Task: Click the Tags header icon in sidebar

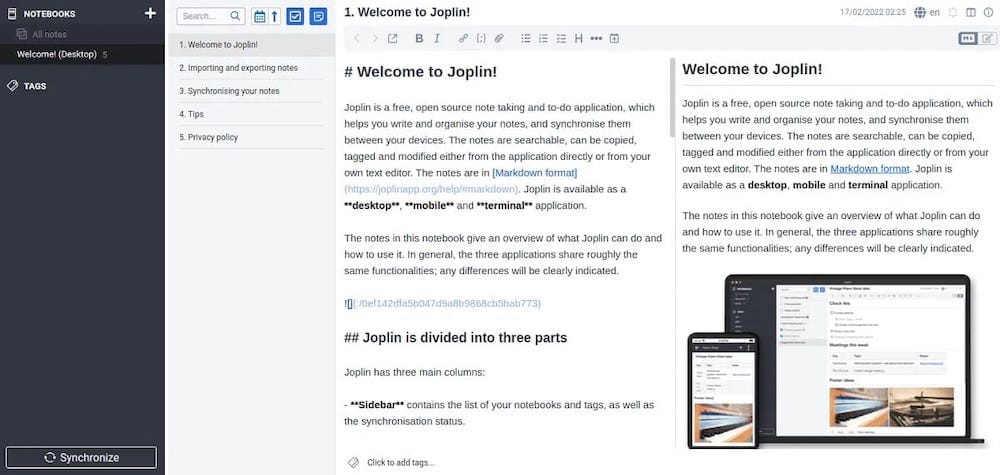Action: coord(12,85)
